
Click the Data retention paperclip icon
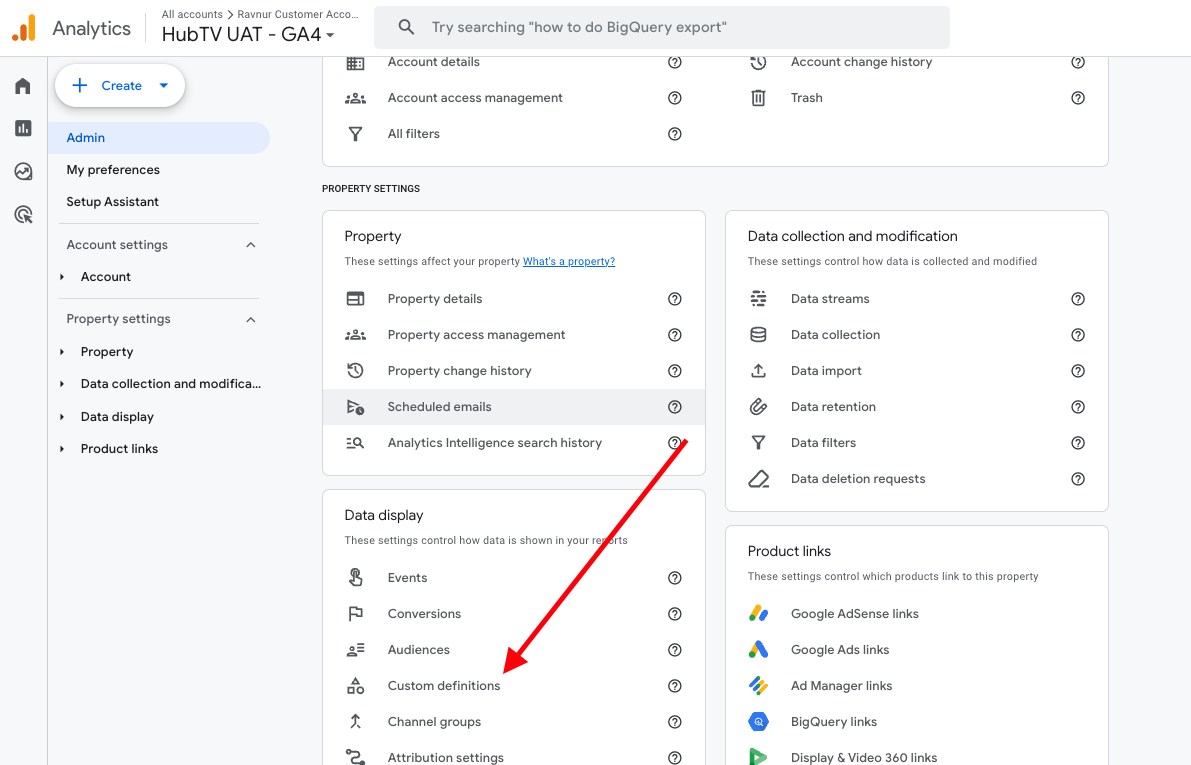click(758, 407)
